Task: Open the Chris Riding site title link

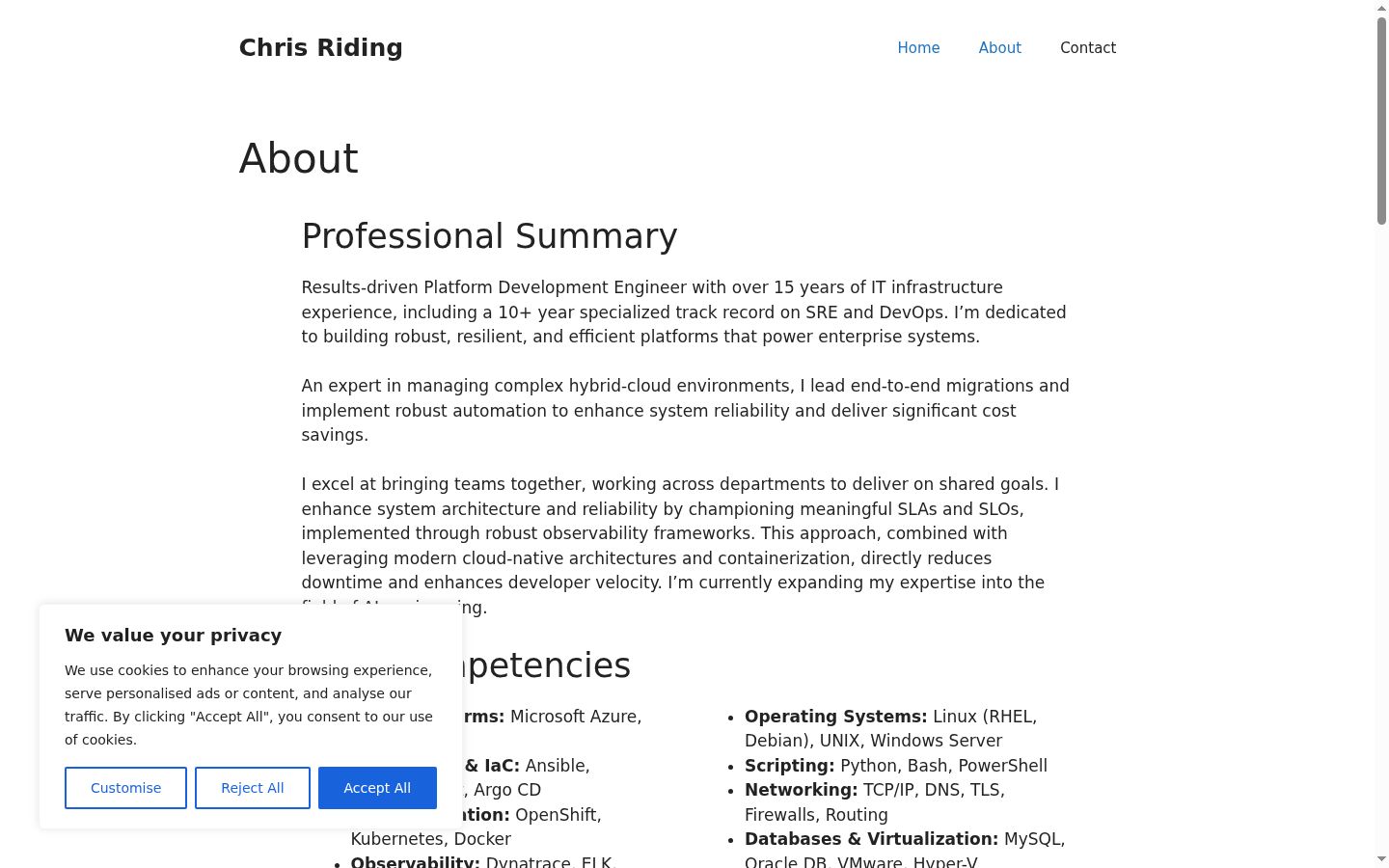Action: click(x=320, y=47)
